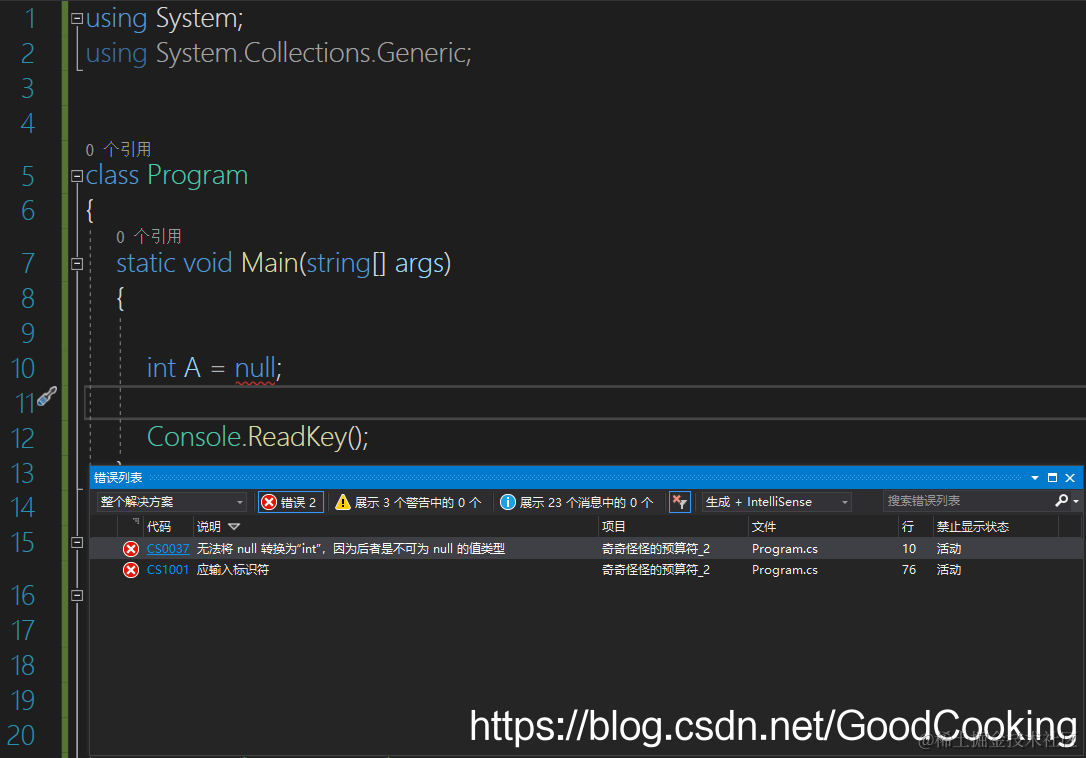Click the clear error list filter icon

tap(679, 502)
